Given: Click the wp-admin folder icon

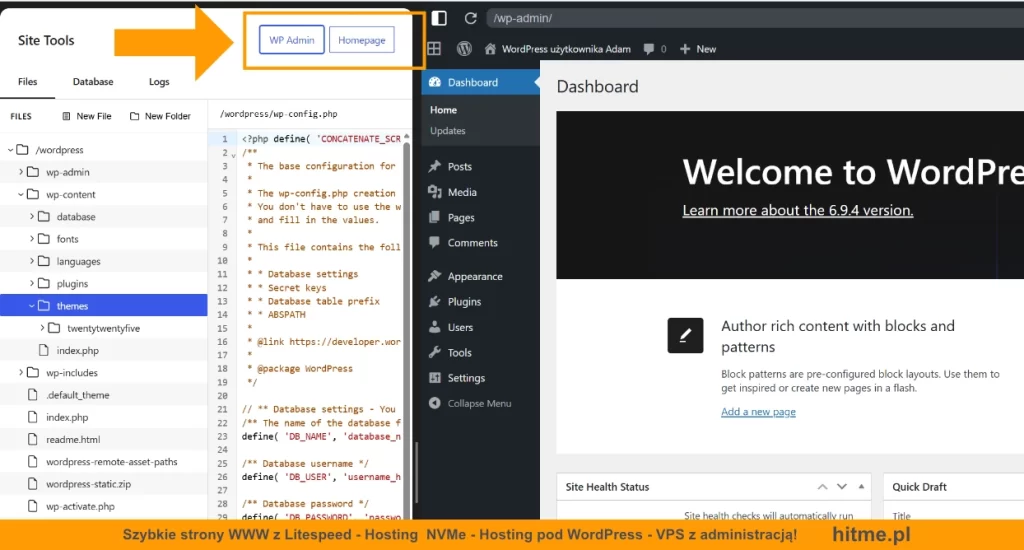Looking at the screenshot, I should [33, 172].
